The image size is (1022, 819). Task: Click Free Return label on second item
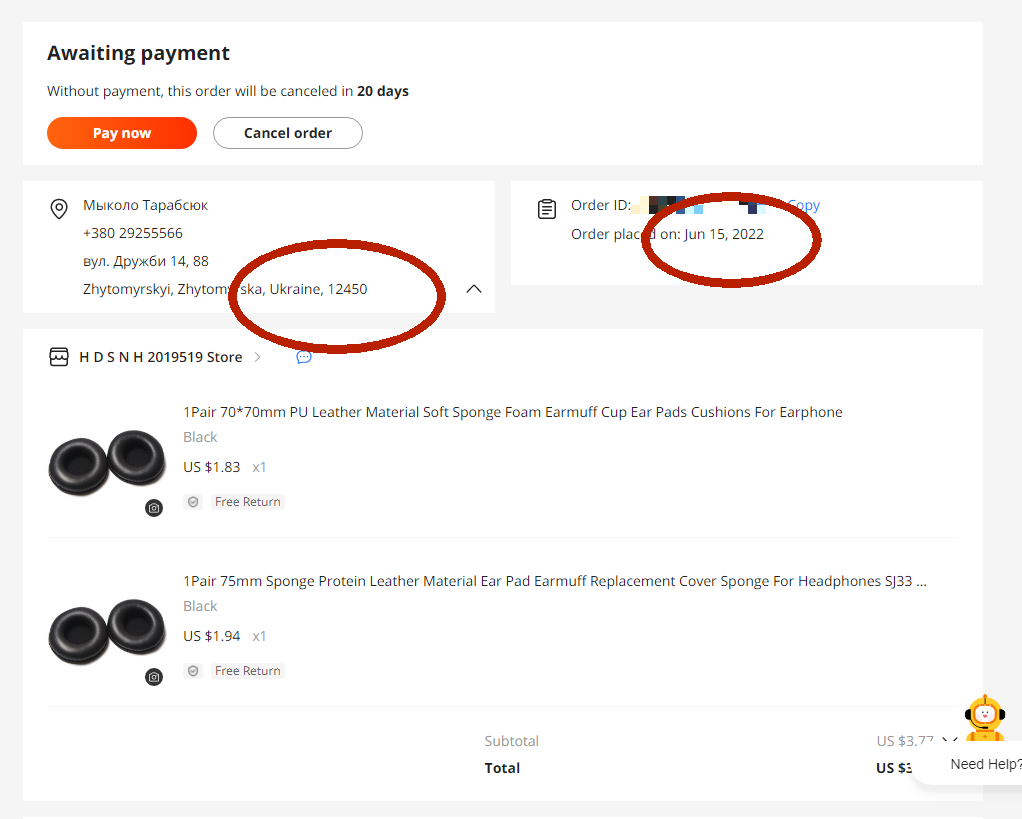247,671
